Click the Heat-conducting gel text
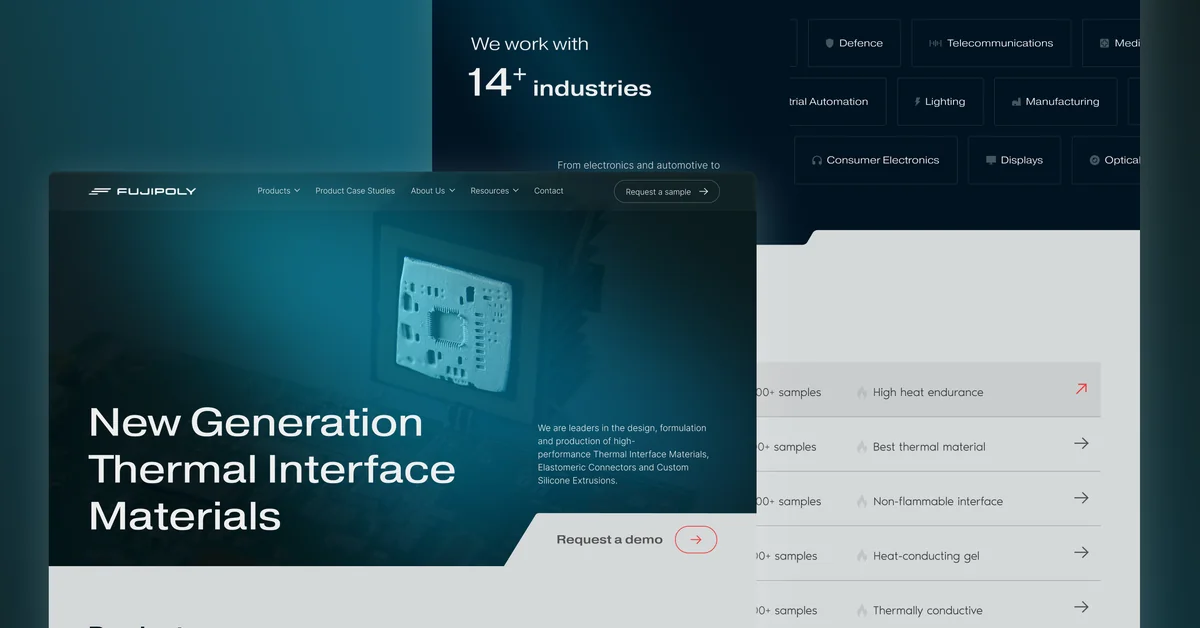Screen dimensions: 1200x628 tap(926, 556)
